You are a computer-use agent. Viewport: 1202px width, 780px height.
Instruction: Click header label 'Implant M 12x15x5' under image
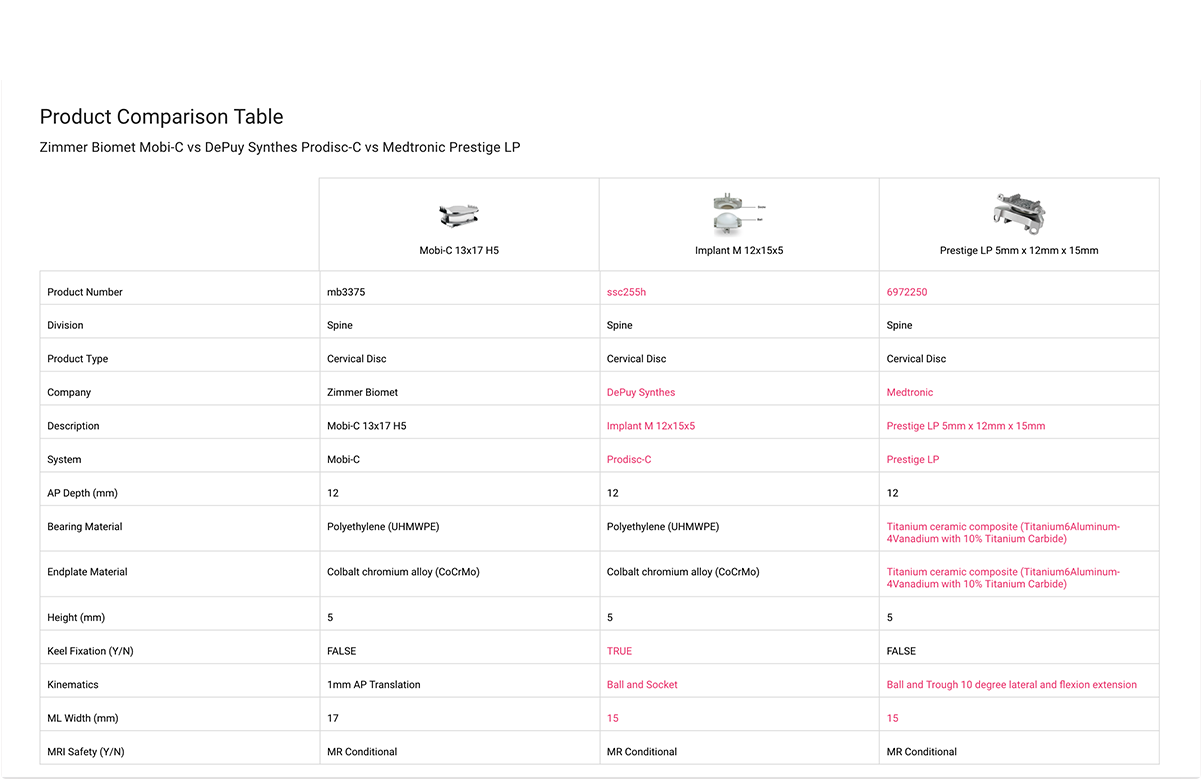pyautogui.click(x=739, y=251)
